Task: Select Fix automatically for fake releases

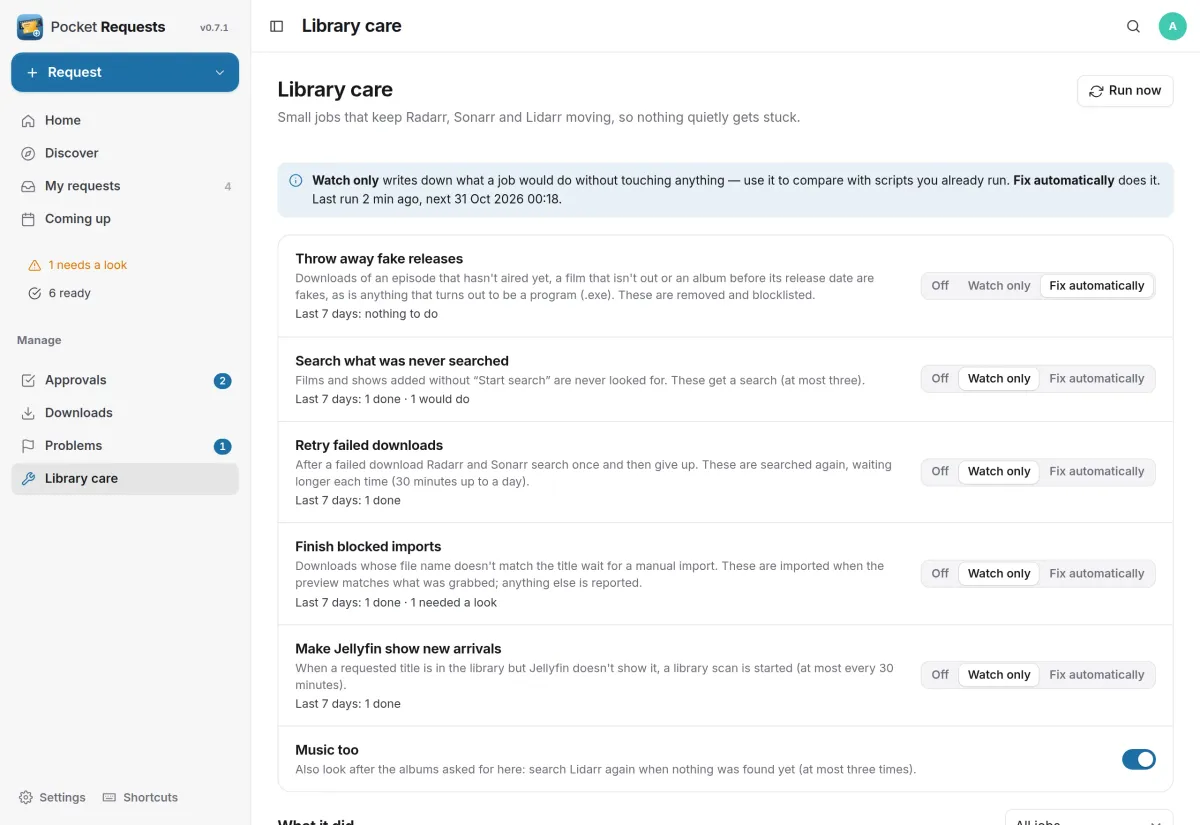Action: [1096, 286]
